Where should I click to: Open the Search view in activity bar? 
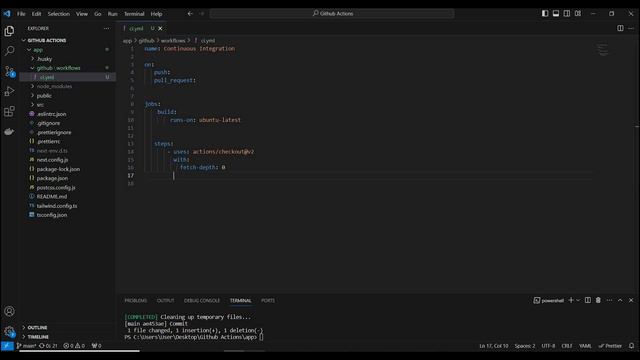point(9,51)
